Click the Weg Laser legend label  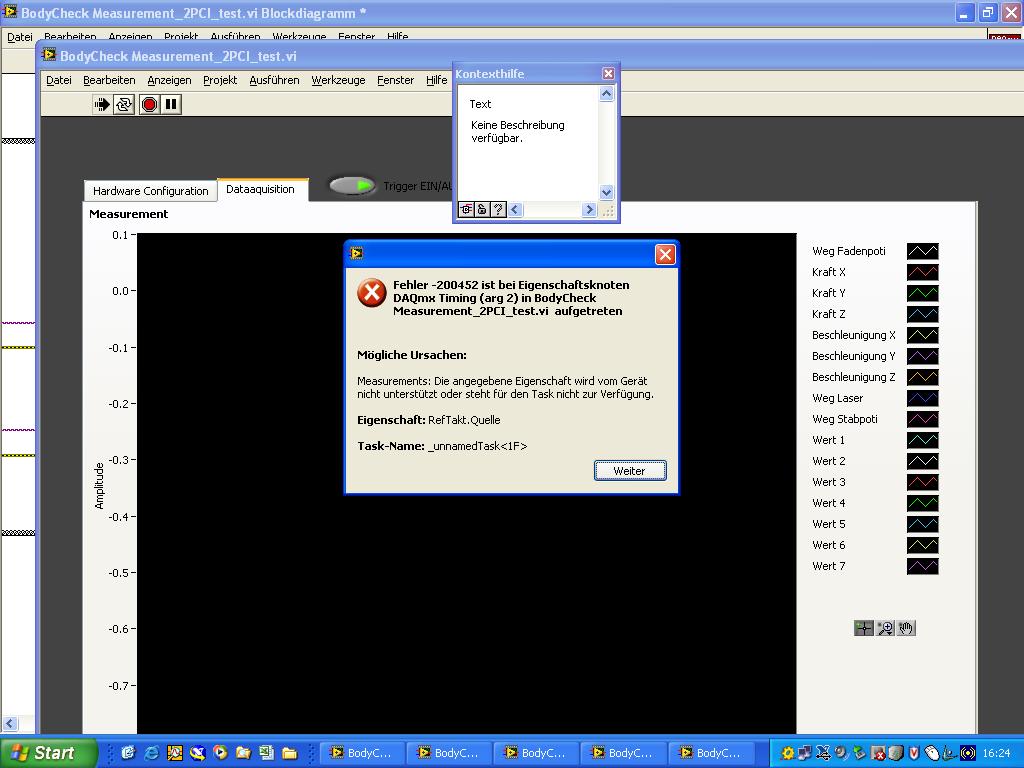click(x=837, y=398)
